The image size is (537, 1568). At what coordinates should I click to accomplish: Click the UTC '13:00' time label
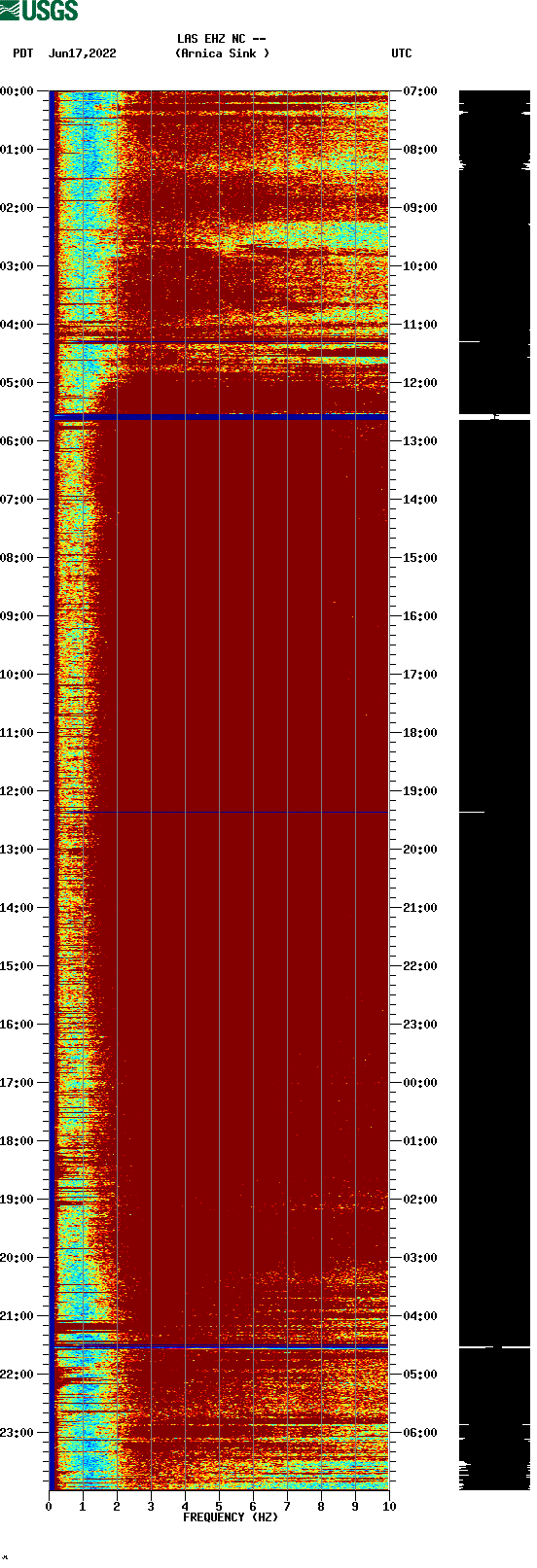pos(420,441)
